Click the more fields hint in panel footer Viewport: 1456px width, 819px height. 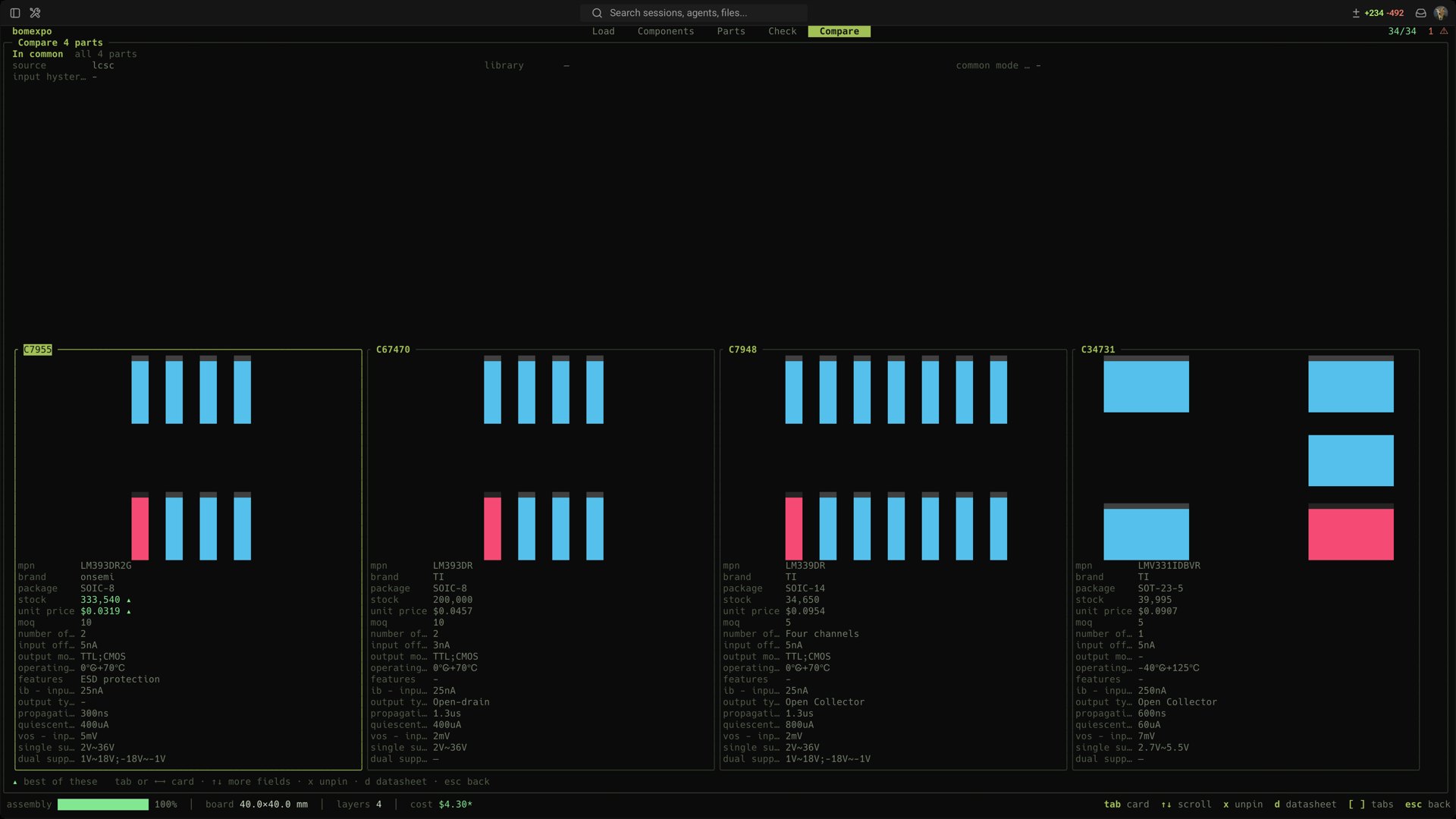coord(251,782)
